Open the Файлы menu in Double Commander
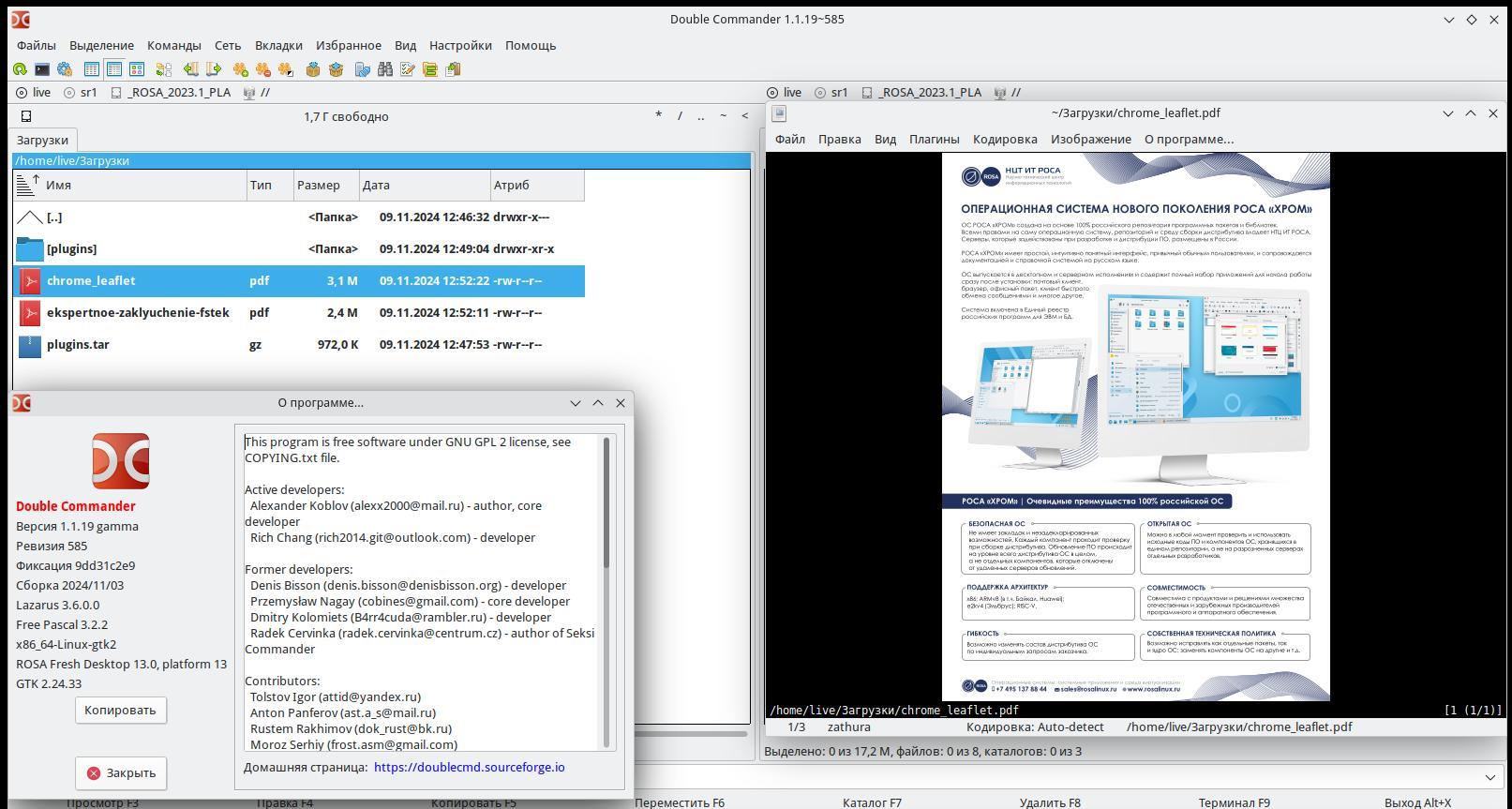 [37, 45]
